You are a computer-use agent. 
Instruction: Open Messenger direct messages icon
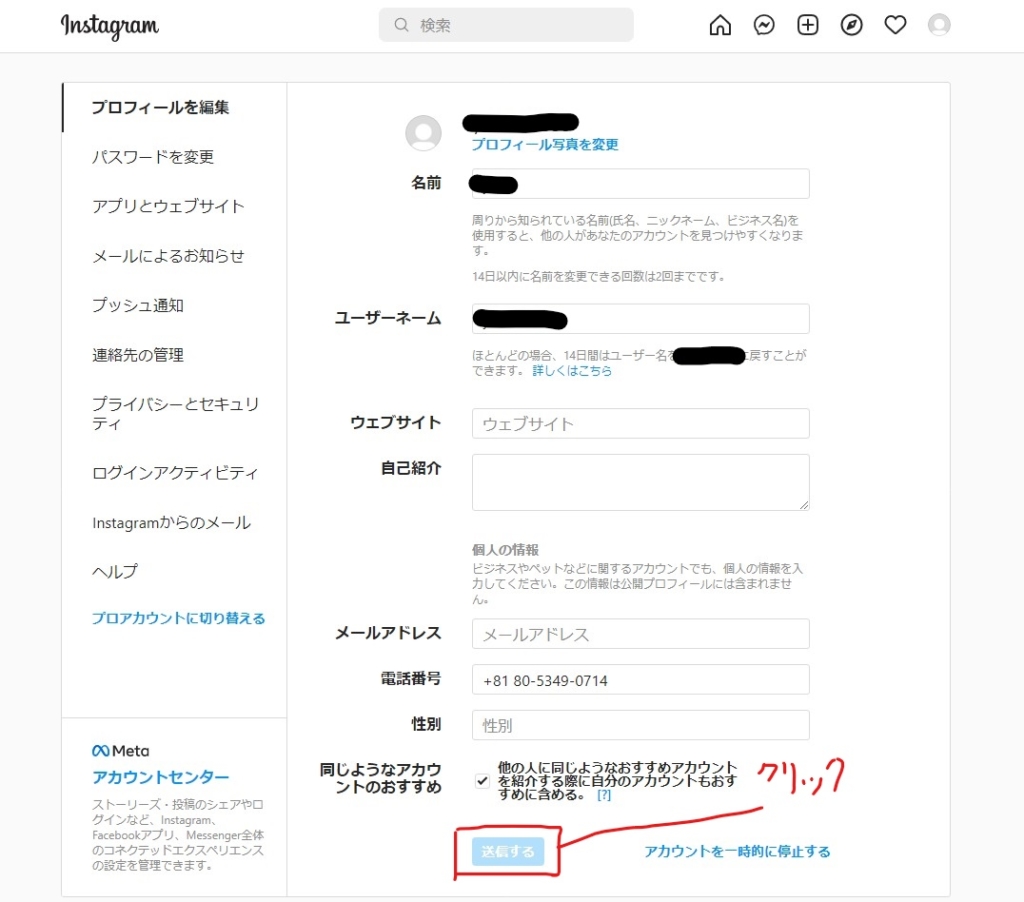[x=764, y=26]
